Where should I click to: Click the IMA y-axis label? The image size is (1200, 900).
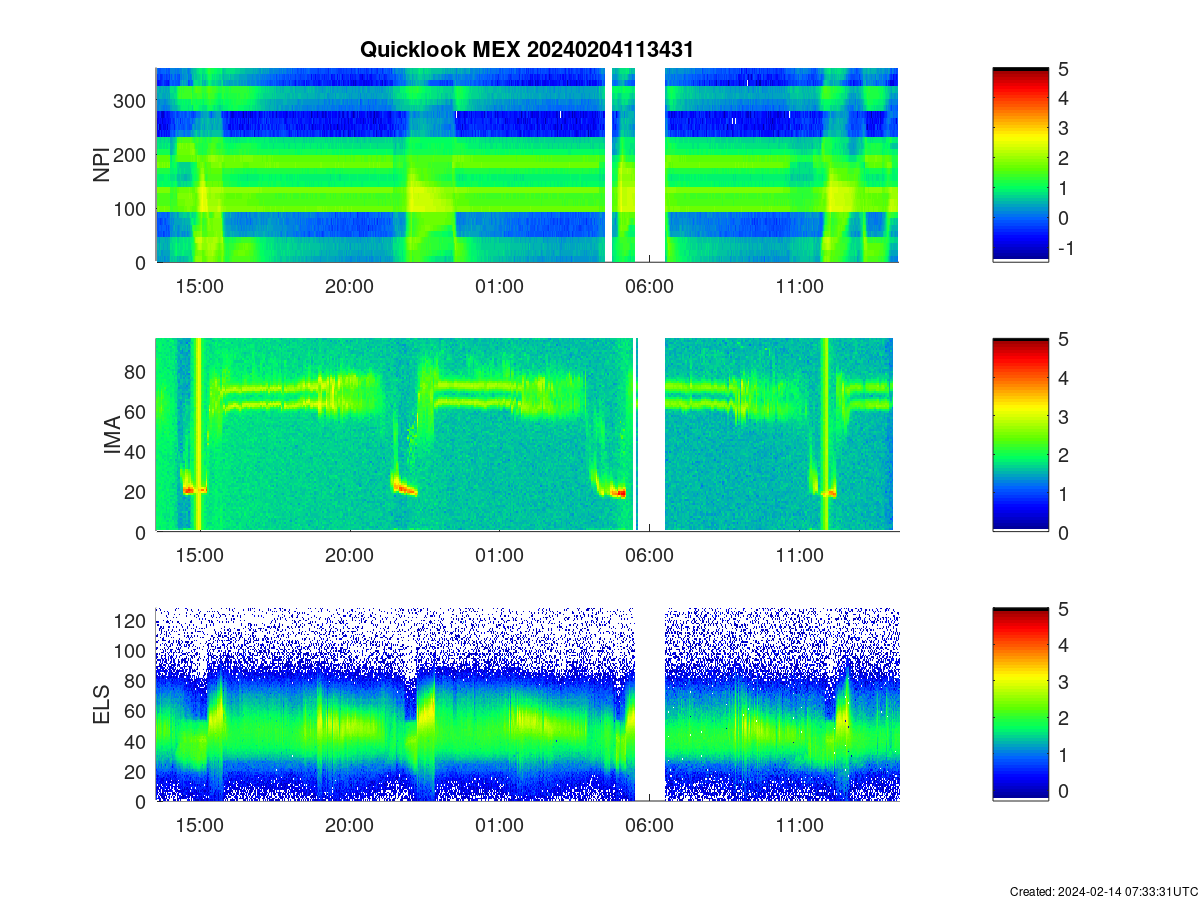tap(112, 436)
